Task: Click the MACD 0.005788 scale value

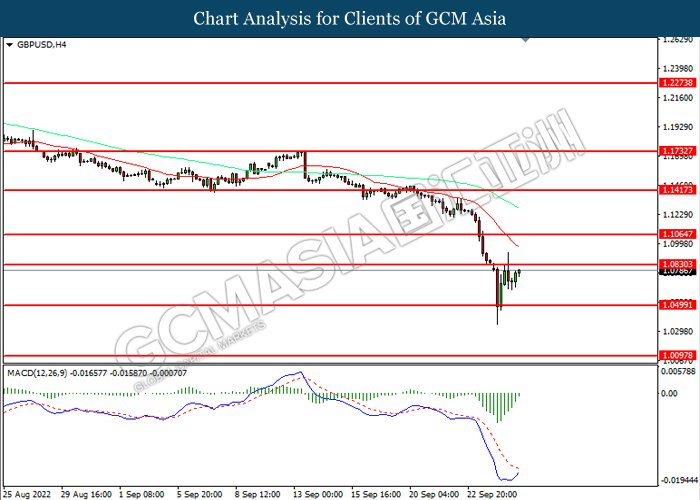Action: tap(678, 371)
